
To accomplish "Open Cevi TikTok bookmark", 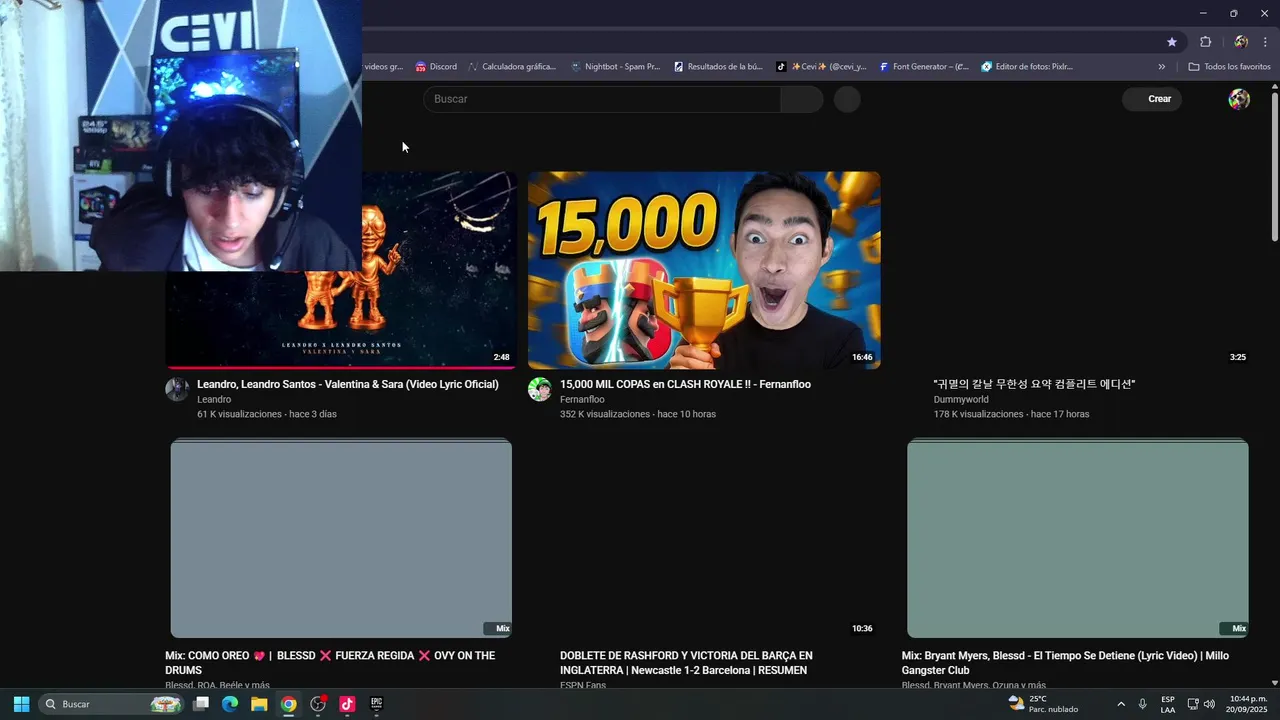I will point(822,67).
